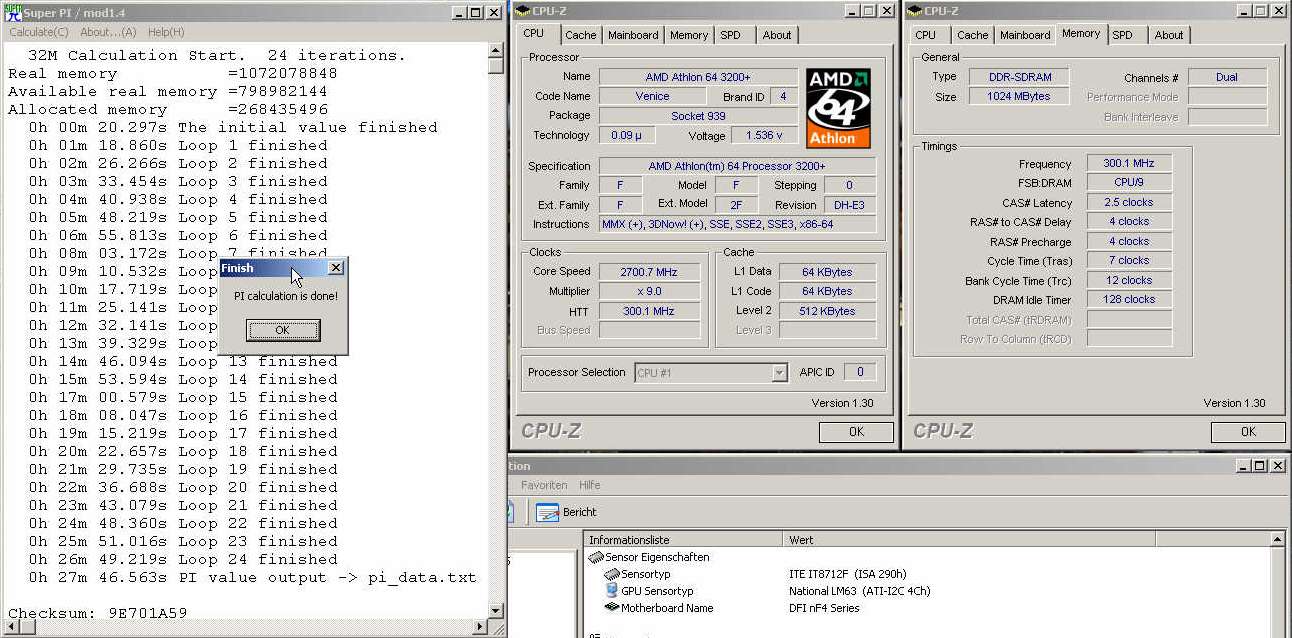The height and width of the screenshot is (638, 1292).
Task: Click the Super PI scrollbar up arrow
Action: [x=496, y=52]
